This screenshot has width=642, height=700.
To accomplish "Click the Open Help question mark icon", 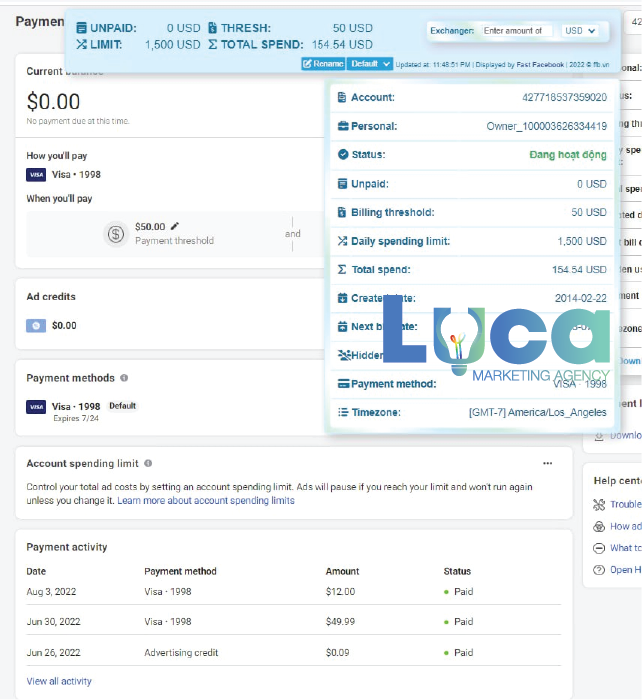I will [599, 570].
